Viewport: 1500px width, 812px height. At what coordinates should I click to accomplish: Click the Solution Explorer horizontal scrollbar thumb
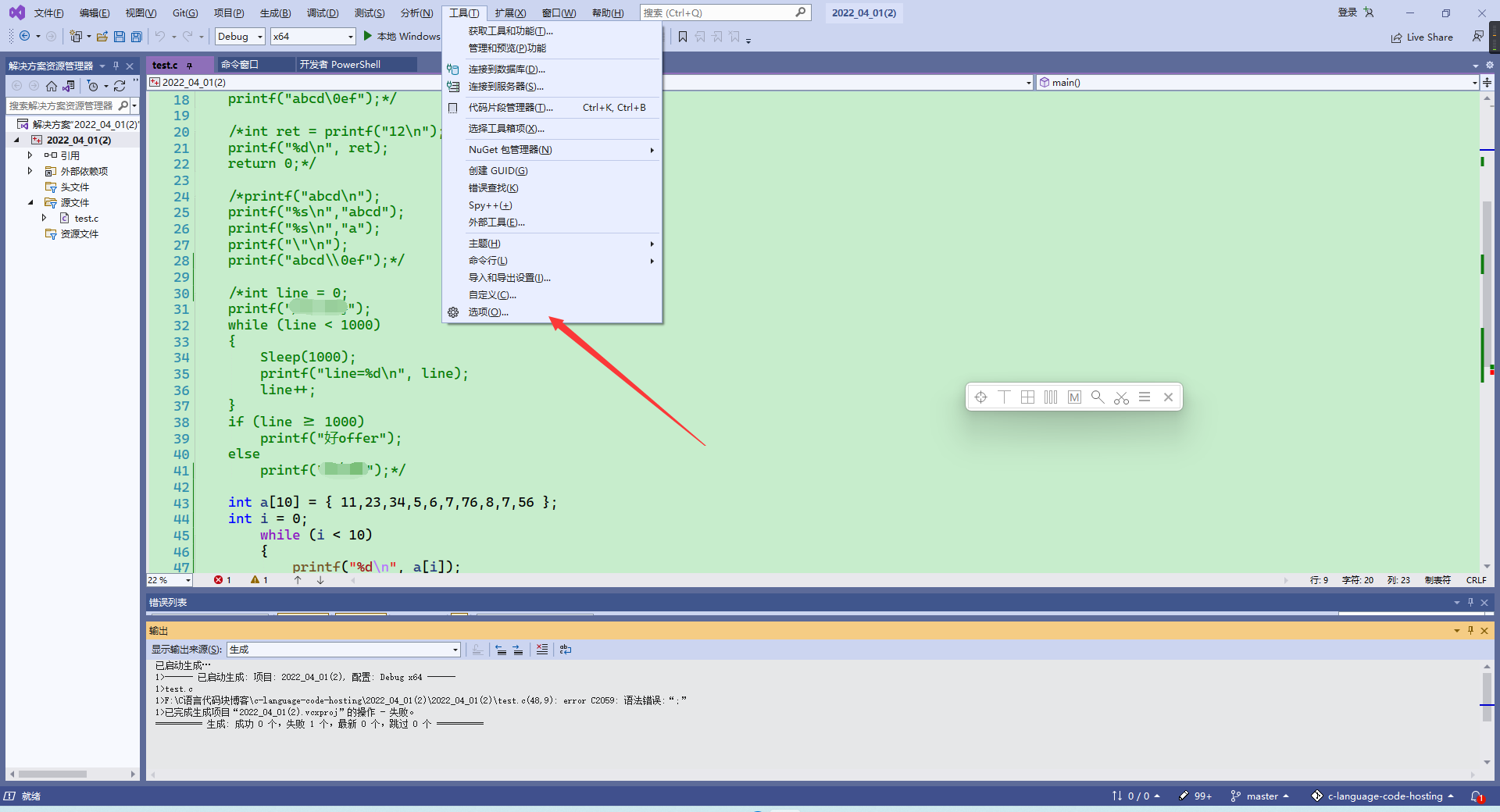(52, 775)
